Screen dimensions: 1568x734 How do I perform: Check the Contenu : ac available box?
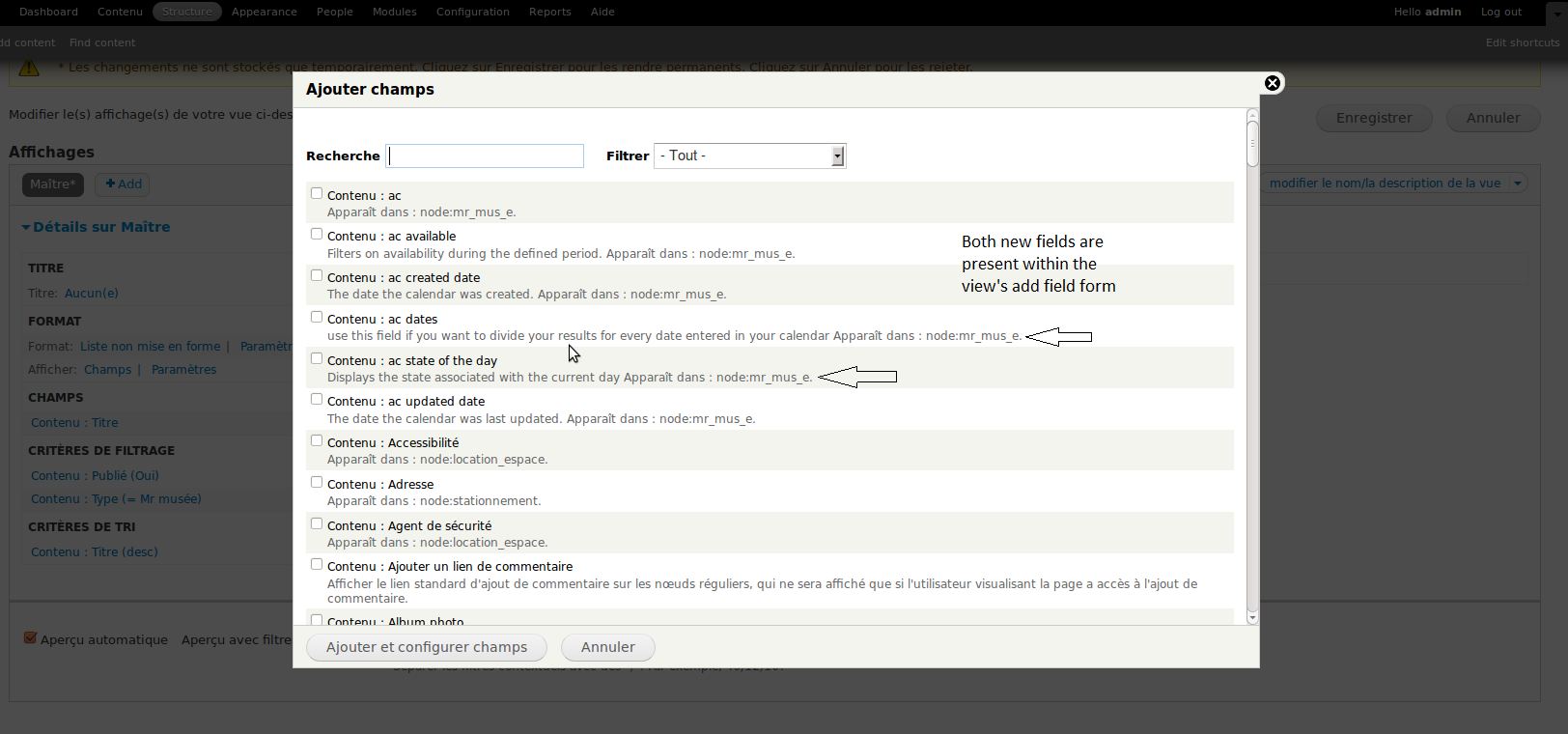(317, 234)
